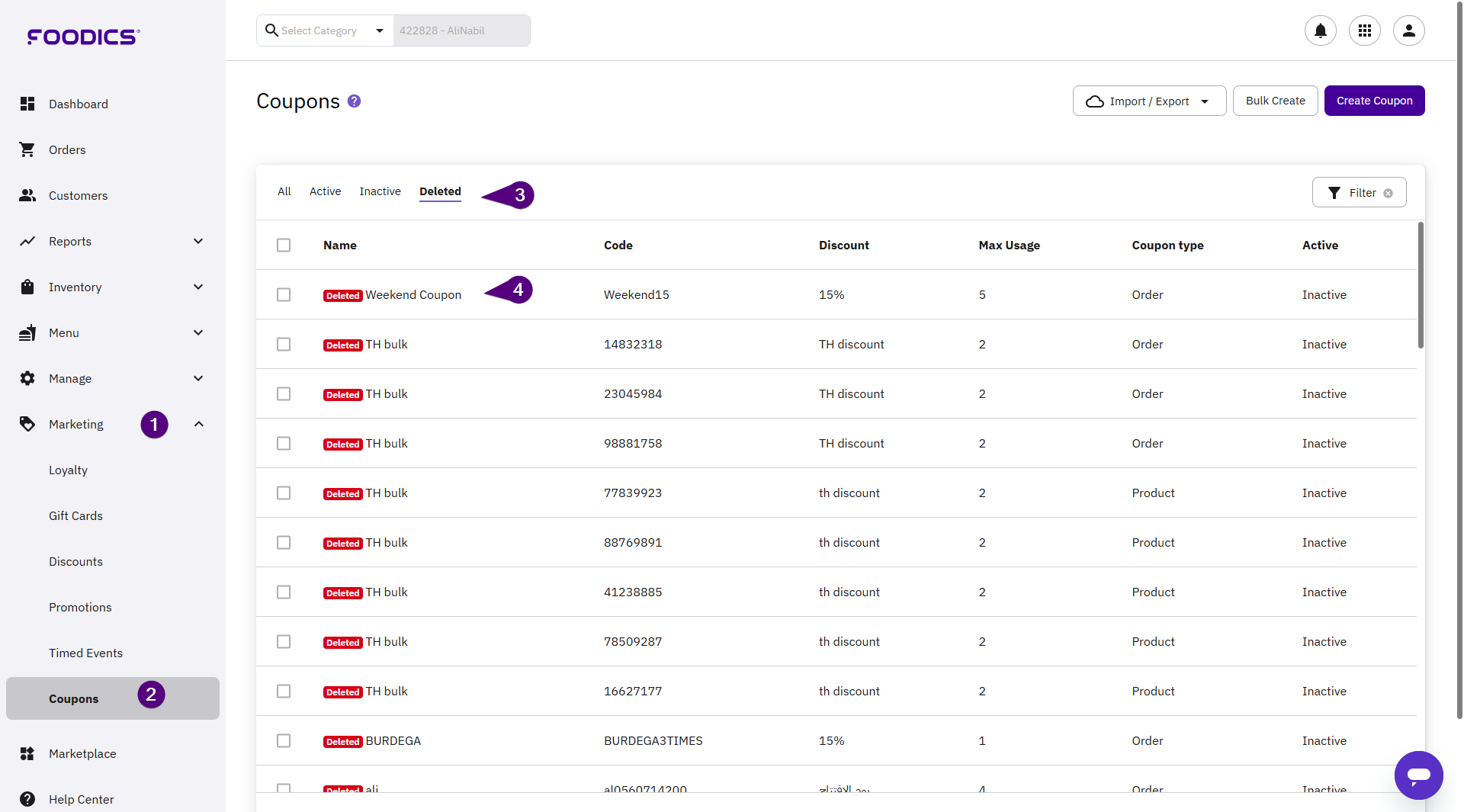Click the search magnifier icon
This screenshot has height=812, width=1464.
271,30
